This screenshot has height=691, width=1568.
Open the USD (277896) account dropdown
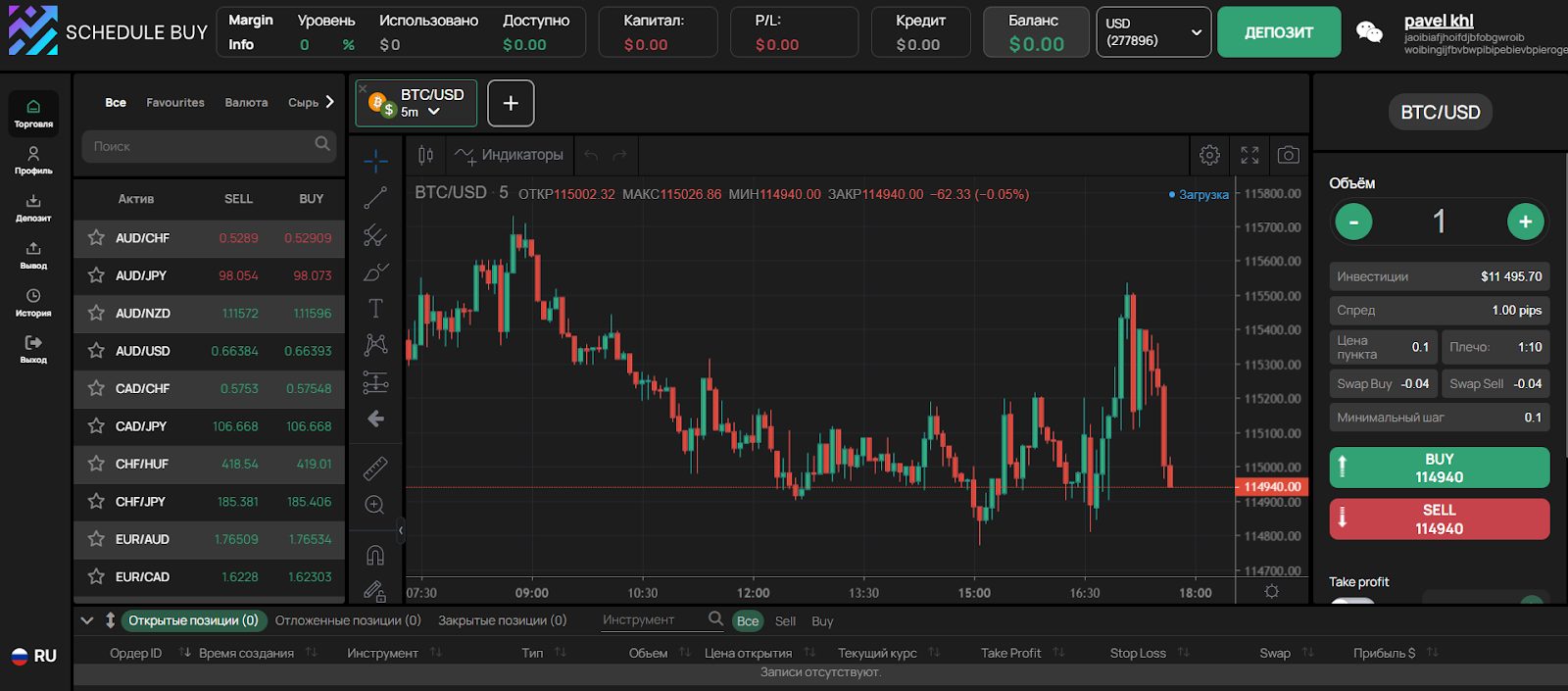point(1153,32)
